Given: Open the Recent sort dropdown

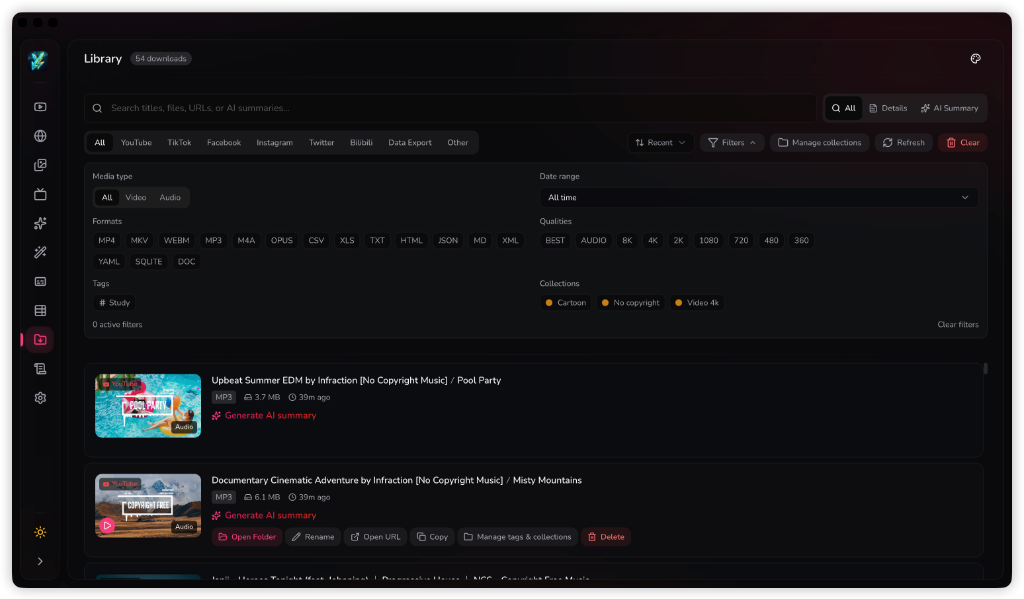Looking at the screenshot, I should [x=660, y=142].
